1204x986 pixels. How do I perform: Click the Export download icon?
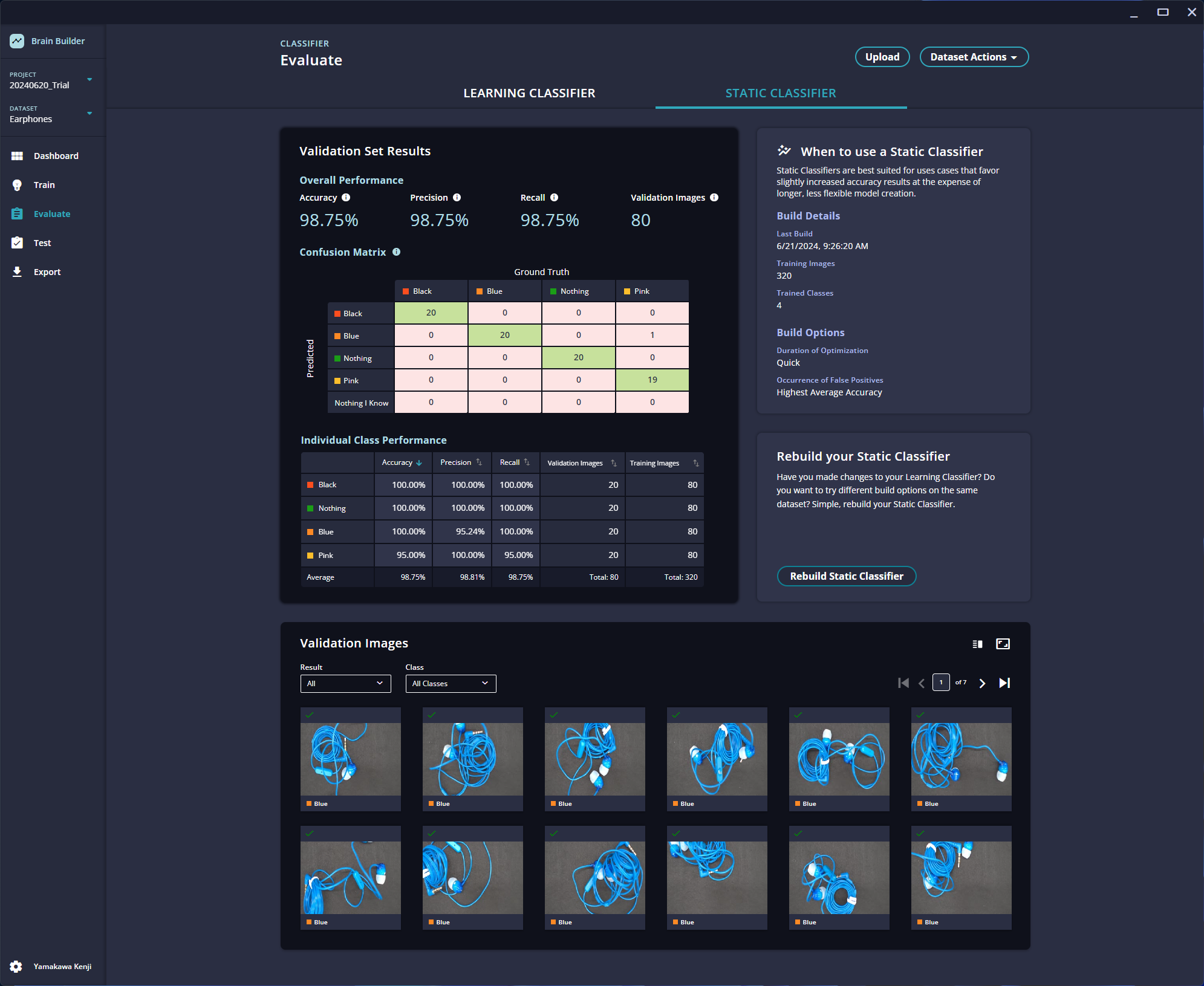(x=18, y=272)
